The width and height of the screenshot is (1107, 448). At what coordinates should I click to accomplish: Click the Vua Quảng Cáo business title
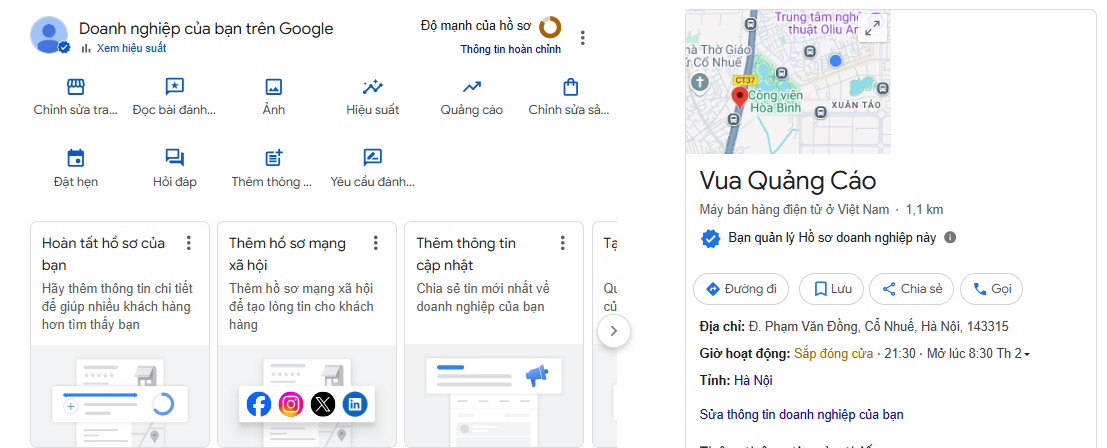click(x=788, y=181)
